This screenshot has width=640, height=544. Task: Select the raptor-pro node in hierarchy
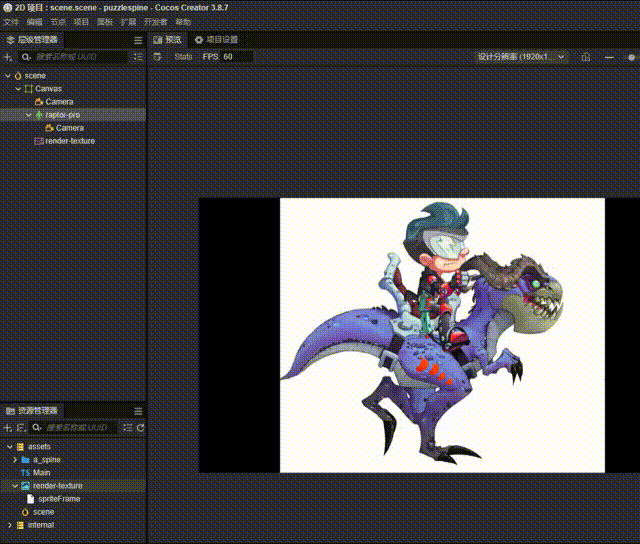73,115
